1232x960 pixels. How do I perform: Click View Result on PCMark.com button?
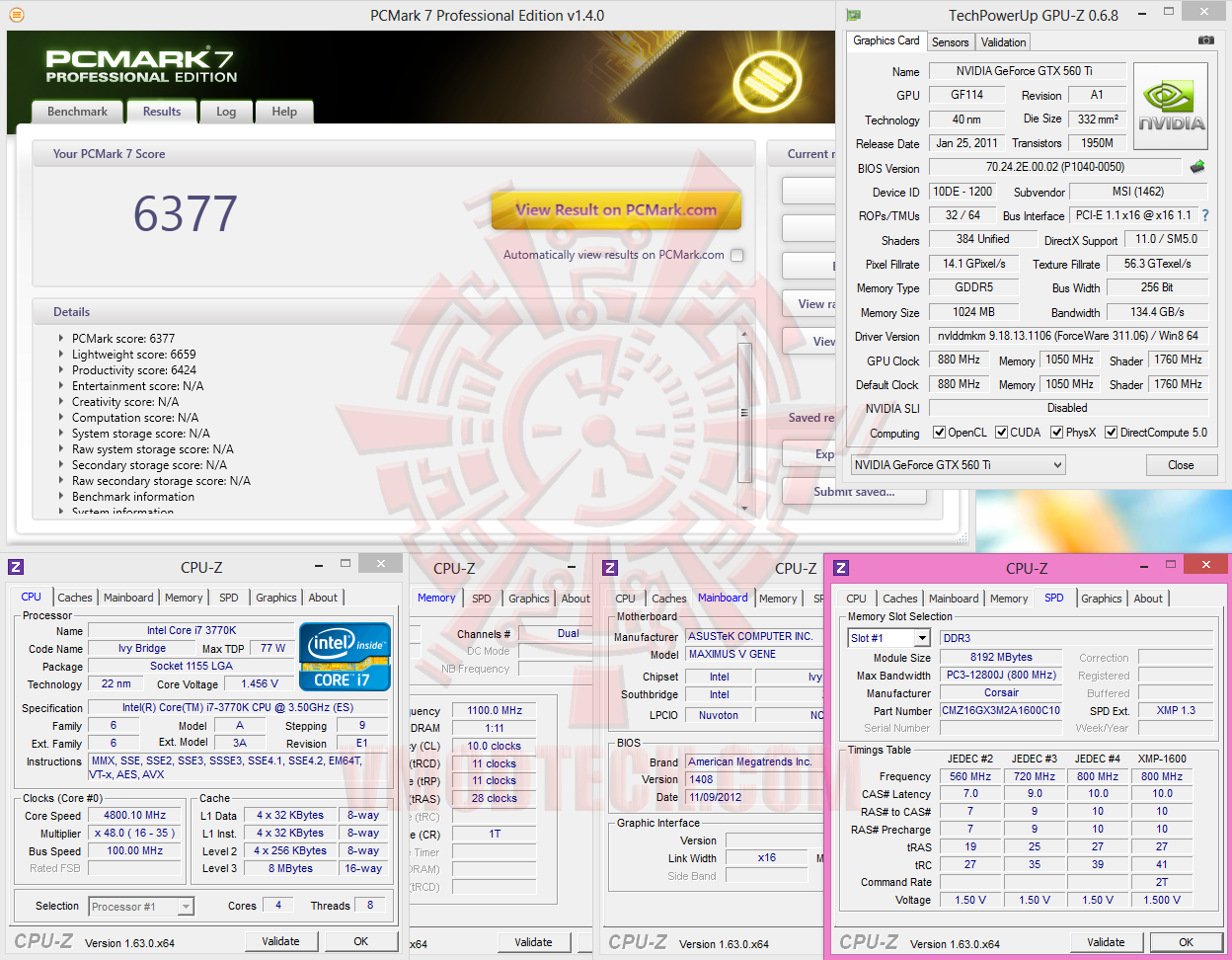coord(616,209)
